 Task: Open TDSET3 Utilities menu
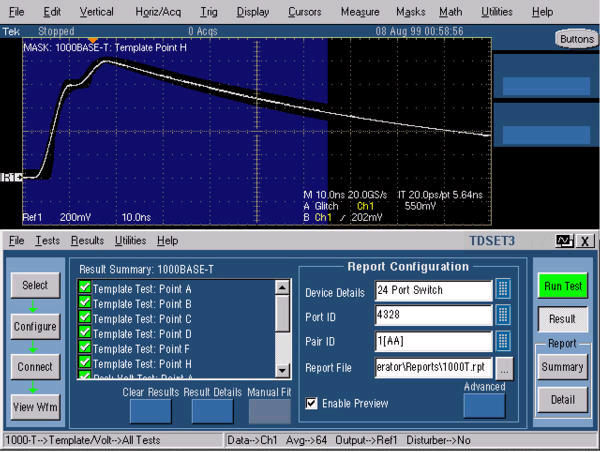pyautogui.click(x=130, y=241)
